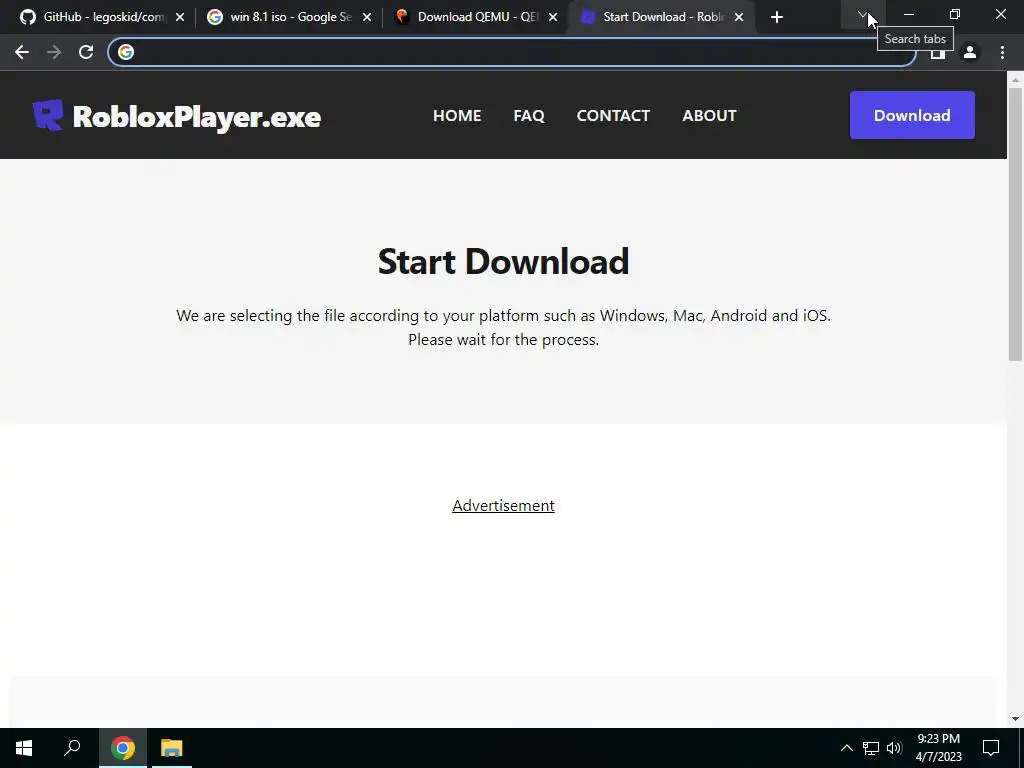Click the page scrollbar thumb
Viewport: 1024px width, 768px height.
click(x=1015, y=224)
